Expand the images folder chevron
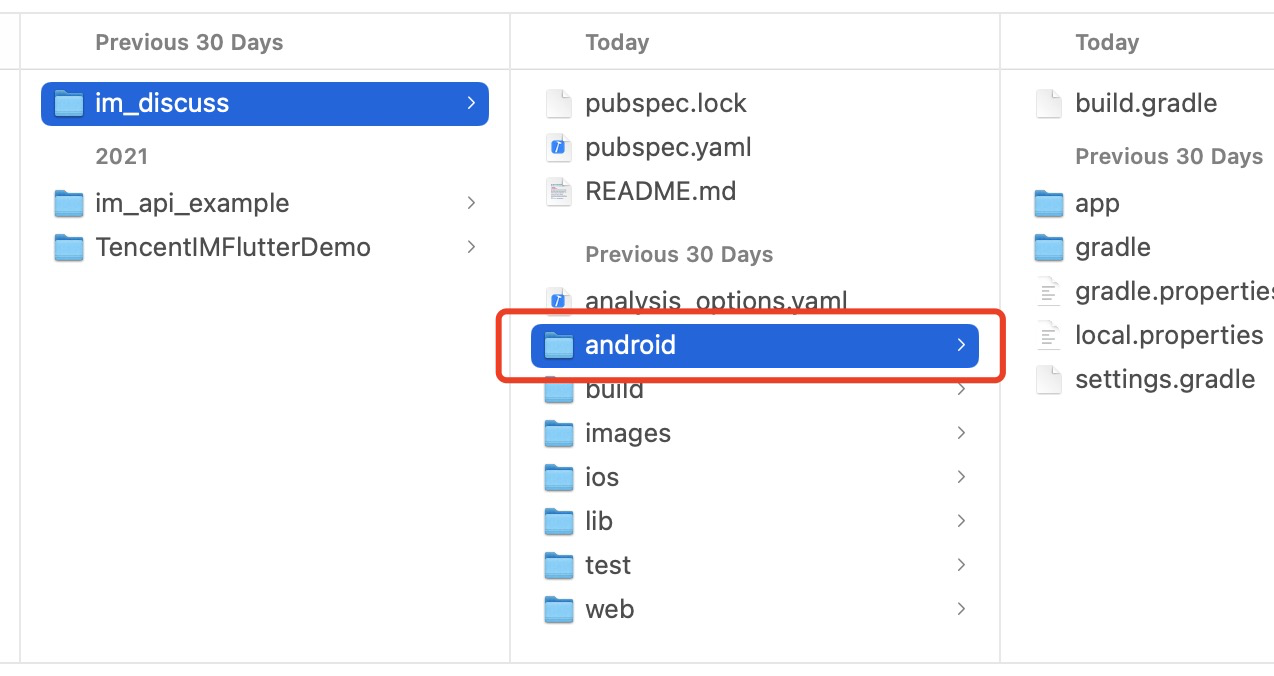Image resolution: width=1274 pixels, height=676 pixels. (961, 433)
